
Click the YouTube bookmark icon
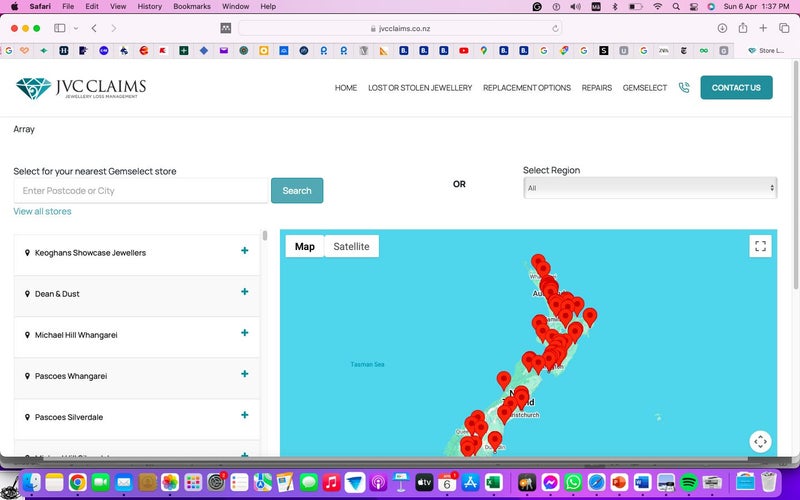pyautogui.click(x=464, y=51)
